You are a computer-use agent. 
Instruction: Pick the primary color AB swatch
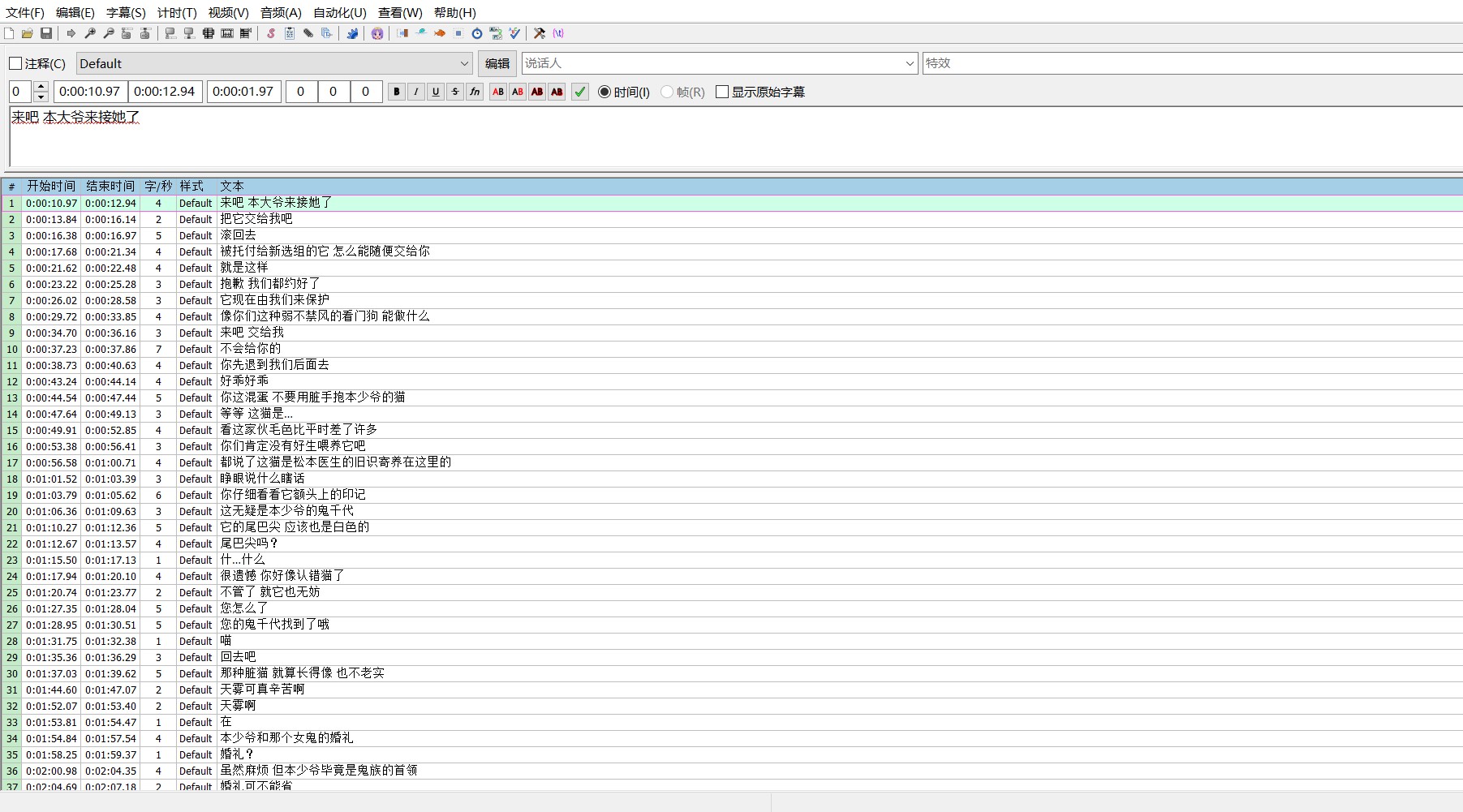(498, 92)
